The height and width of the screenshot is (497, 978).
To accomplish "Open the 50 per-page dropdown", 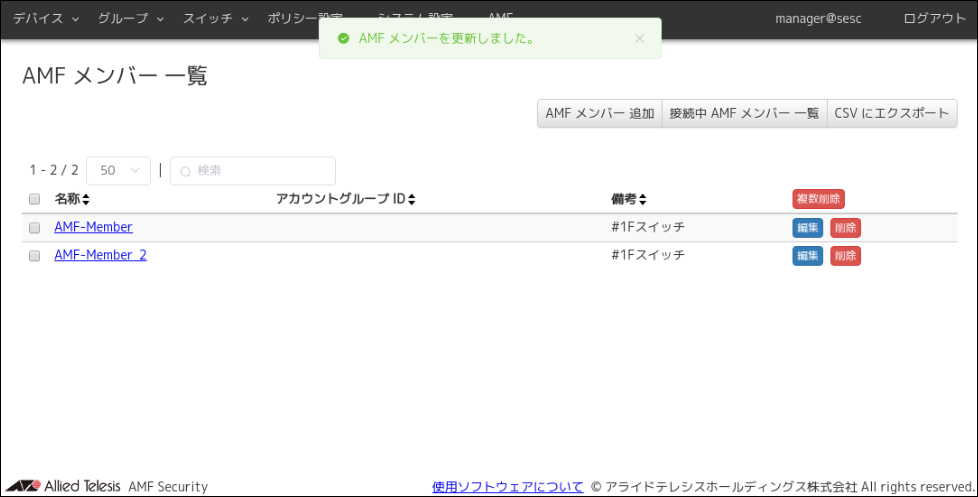I will pyautogui.click(x=119, y=171).
